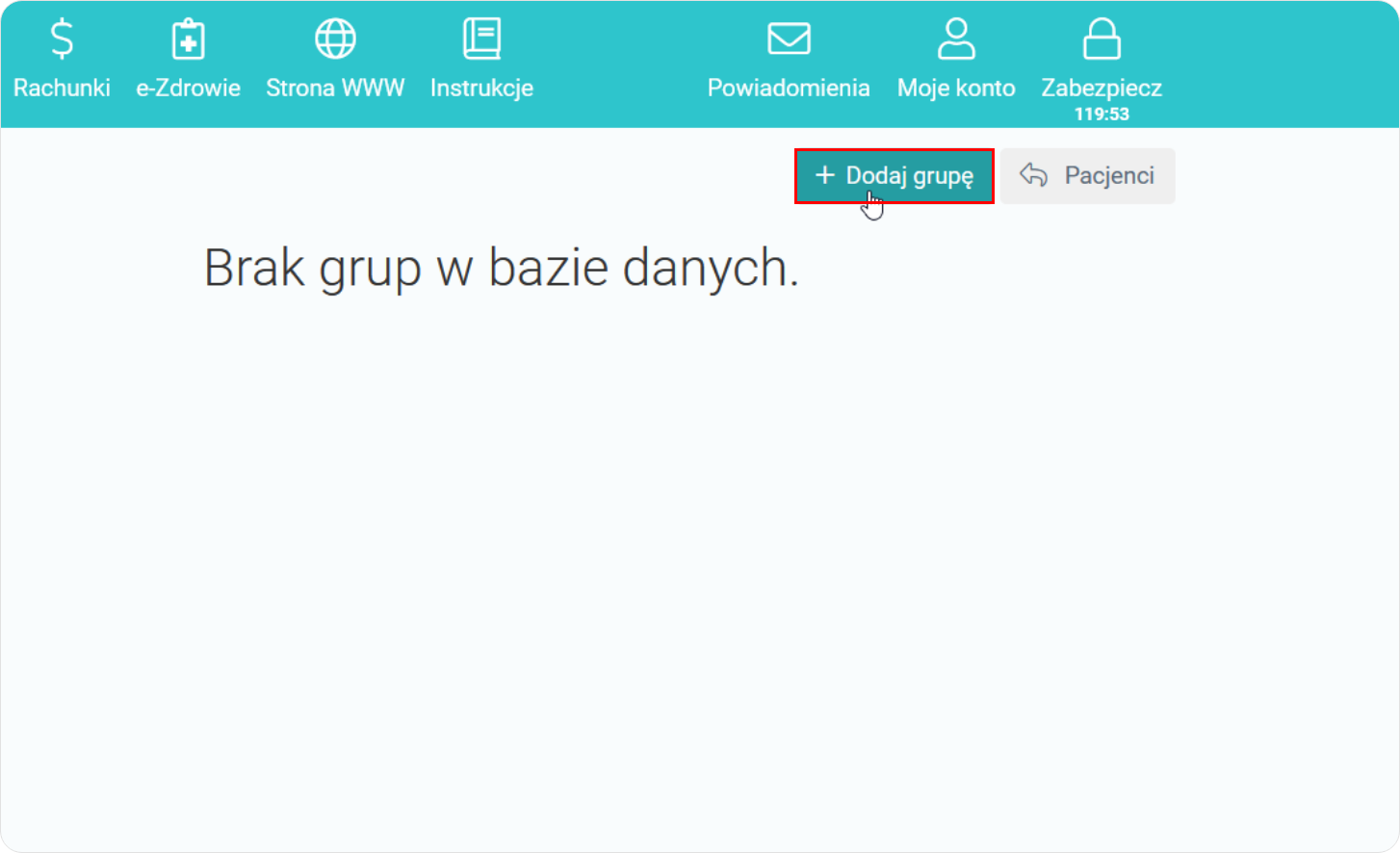This screenshot has width=1400, height=853.
Task: Click Zabezpiecz padlock icon
Action: coord(1102,39)
